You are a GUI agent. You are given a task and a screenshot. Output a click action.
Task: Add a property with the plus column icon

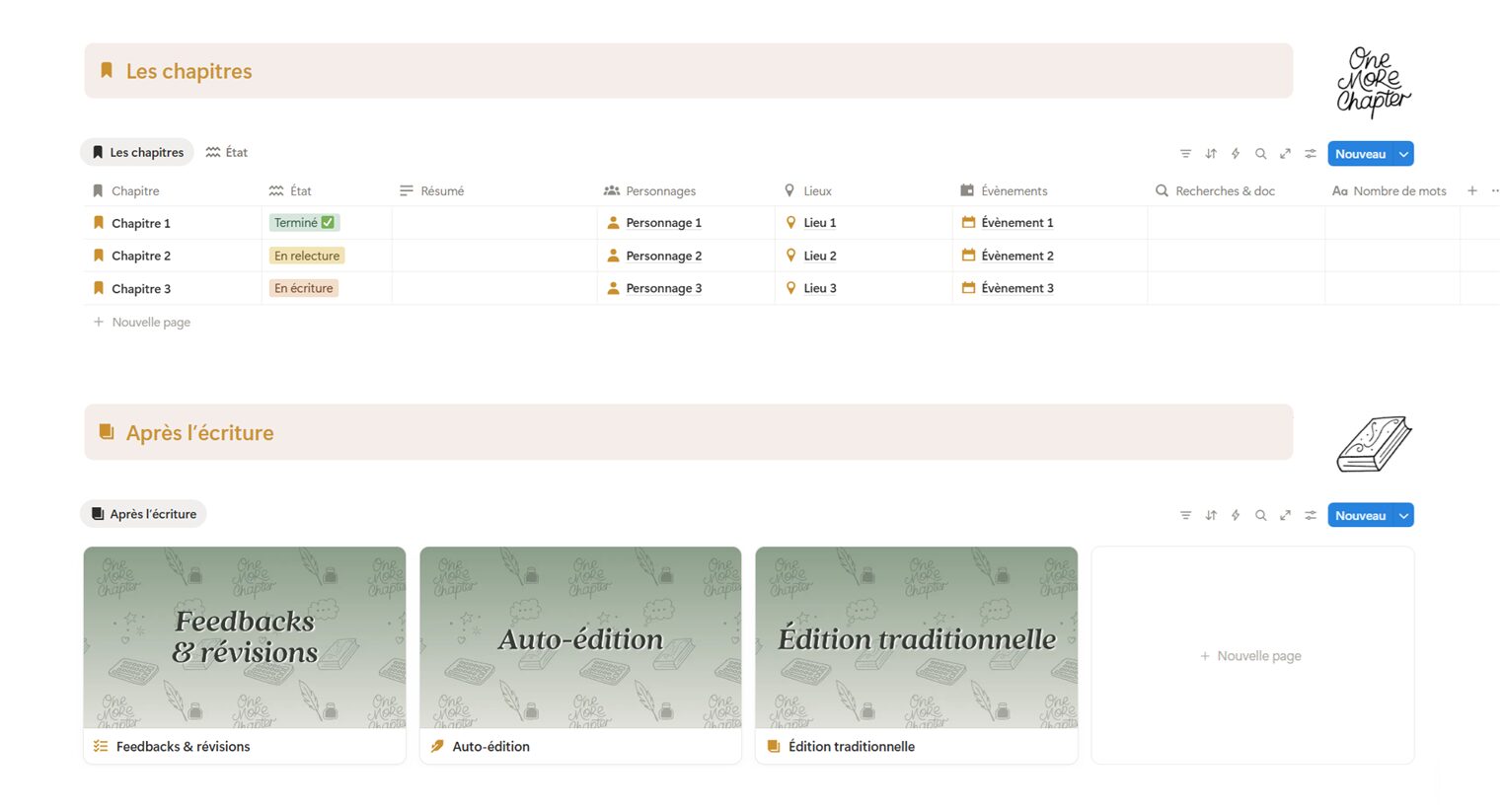[1471, 190]
